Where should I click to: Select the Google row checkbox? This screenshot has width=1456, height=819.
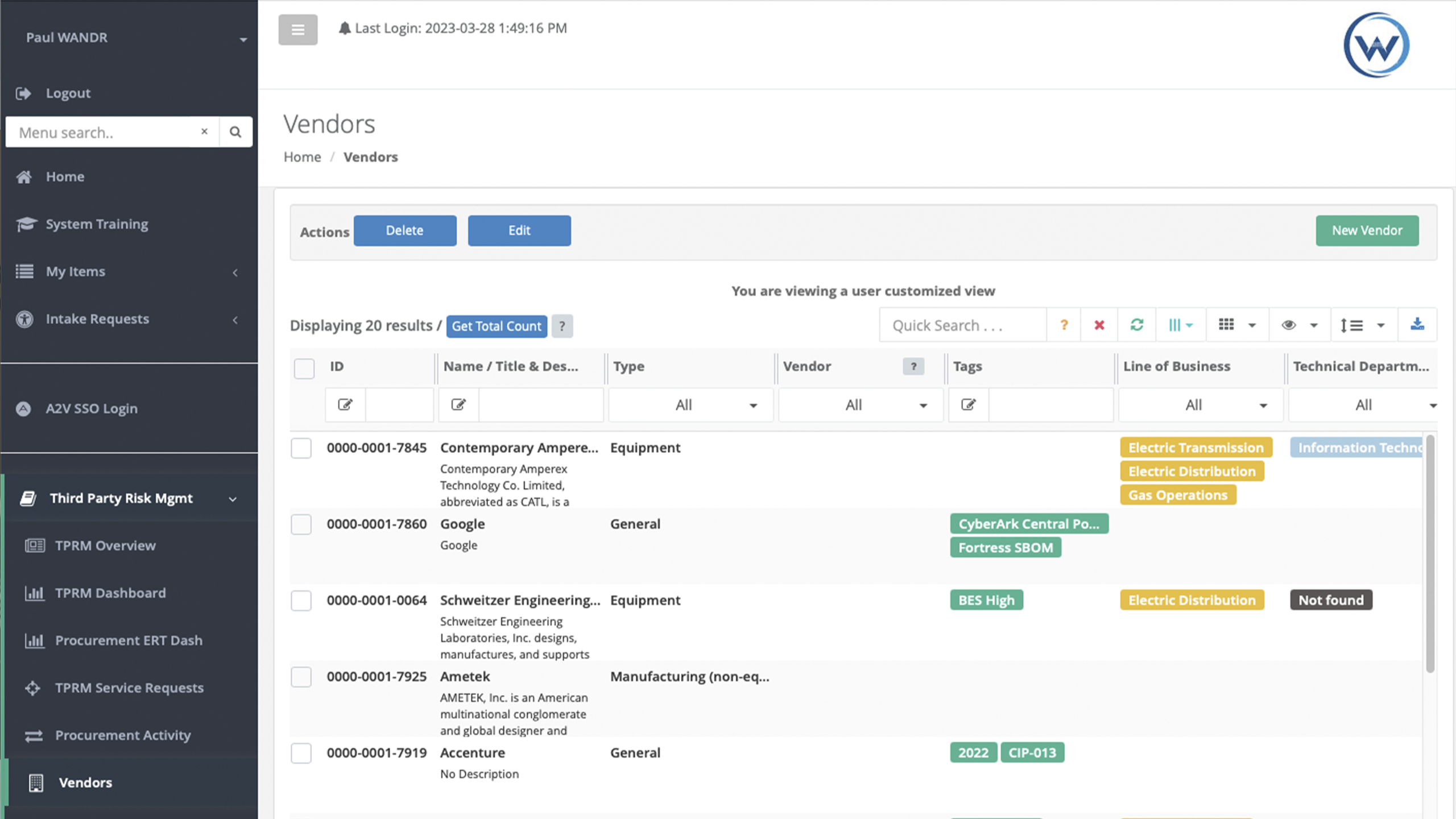pos(301,524)
